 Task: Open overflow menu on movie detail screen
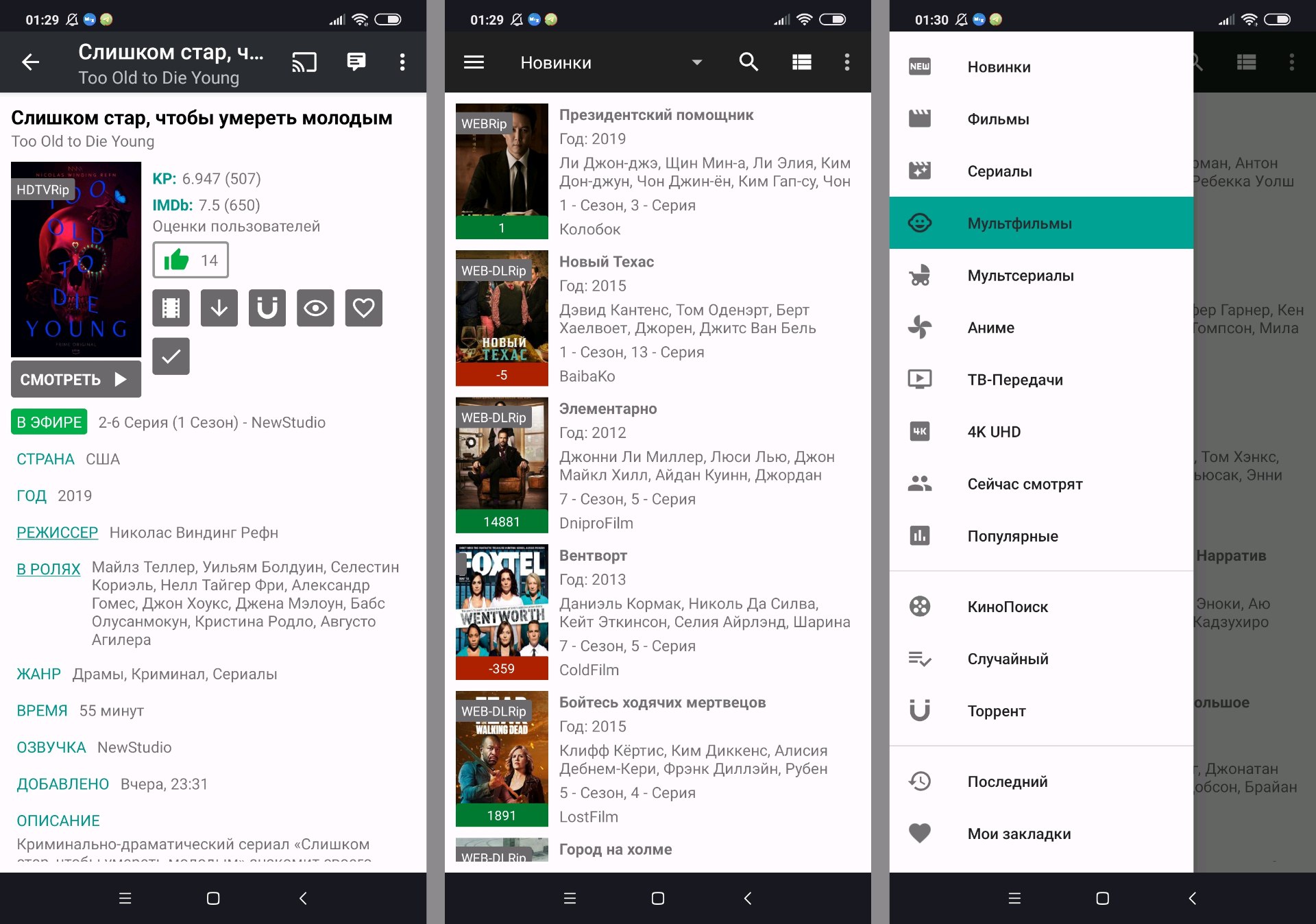pyautogui.click(x=402, y=62)
